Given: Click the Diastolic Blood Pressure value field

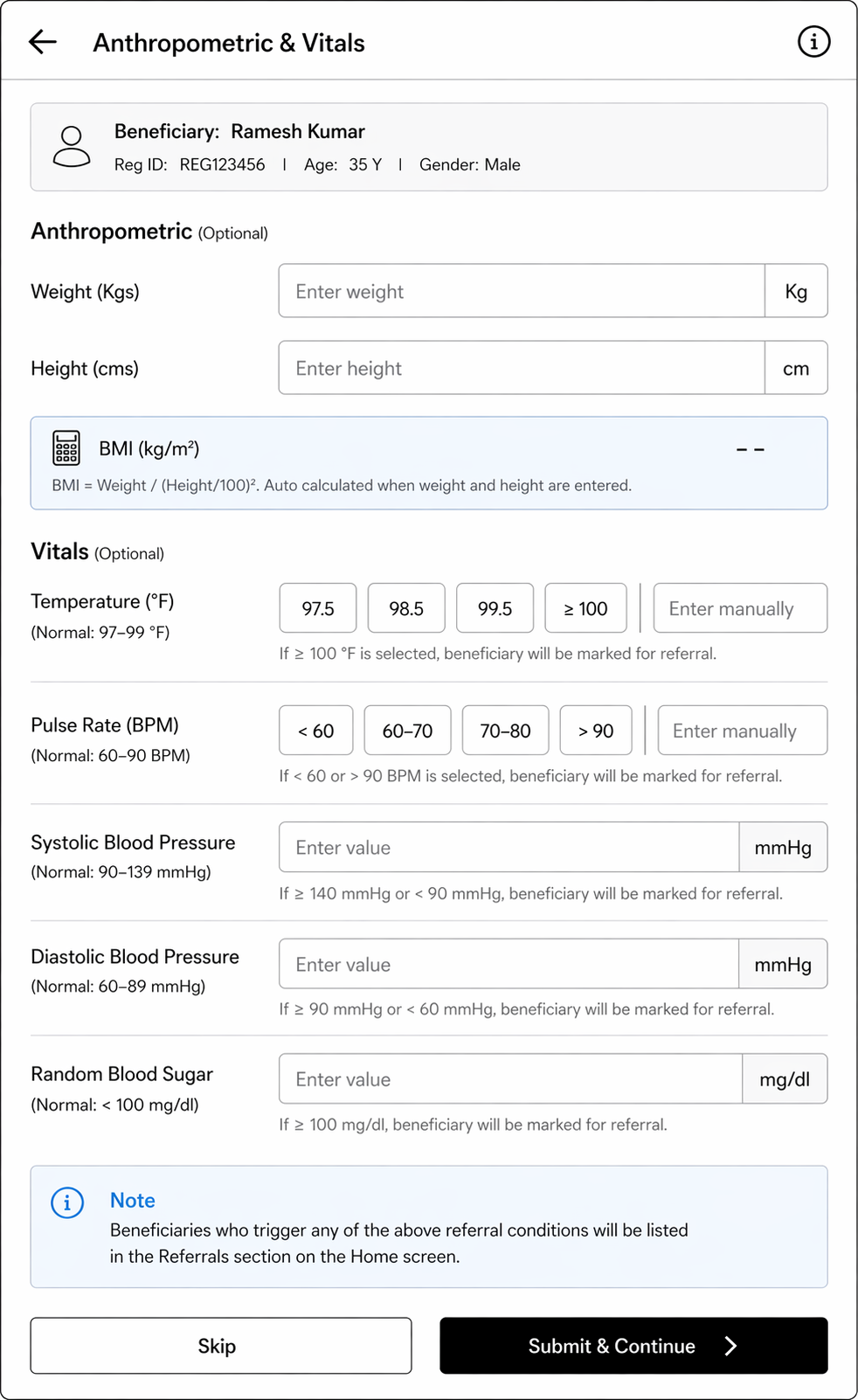Looking at the screenshot, I should point(509,964).
